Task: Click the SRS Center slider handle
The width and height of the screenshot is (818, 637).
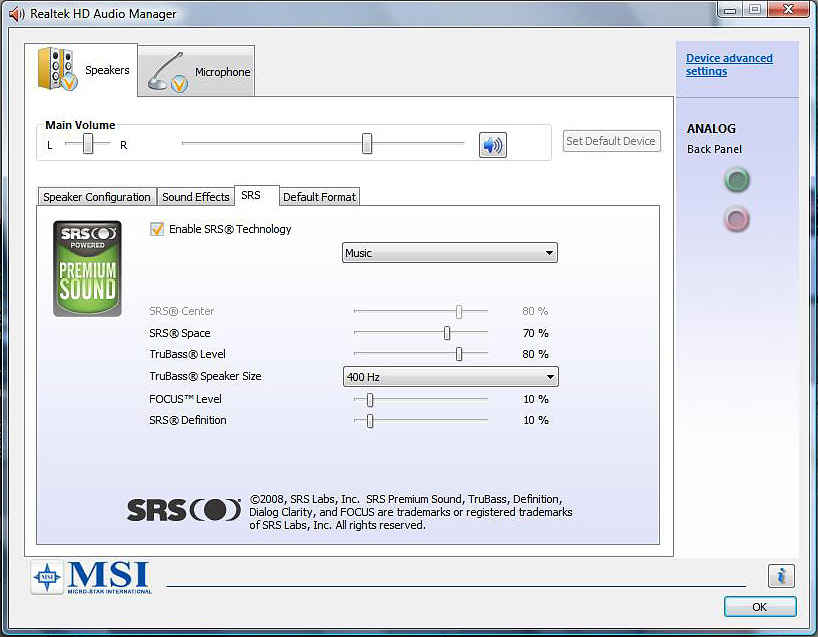Action: pyautogui.click(x=459, y=311)
